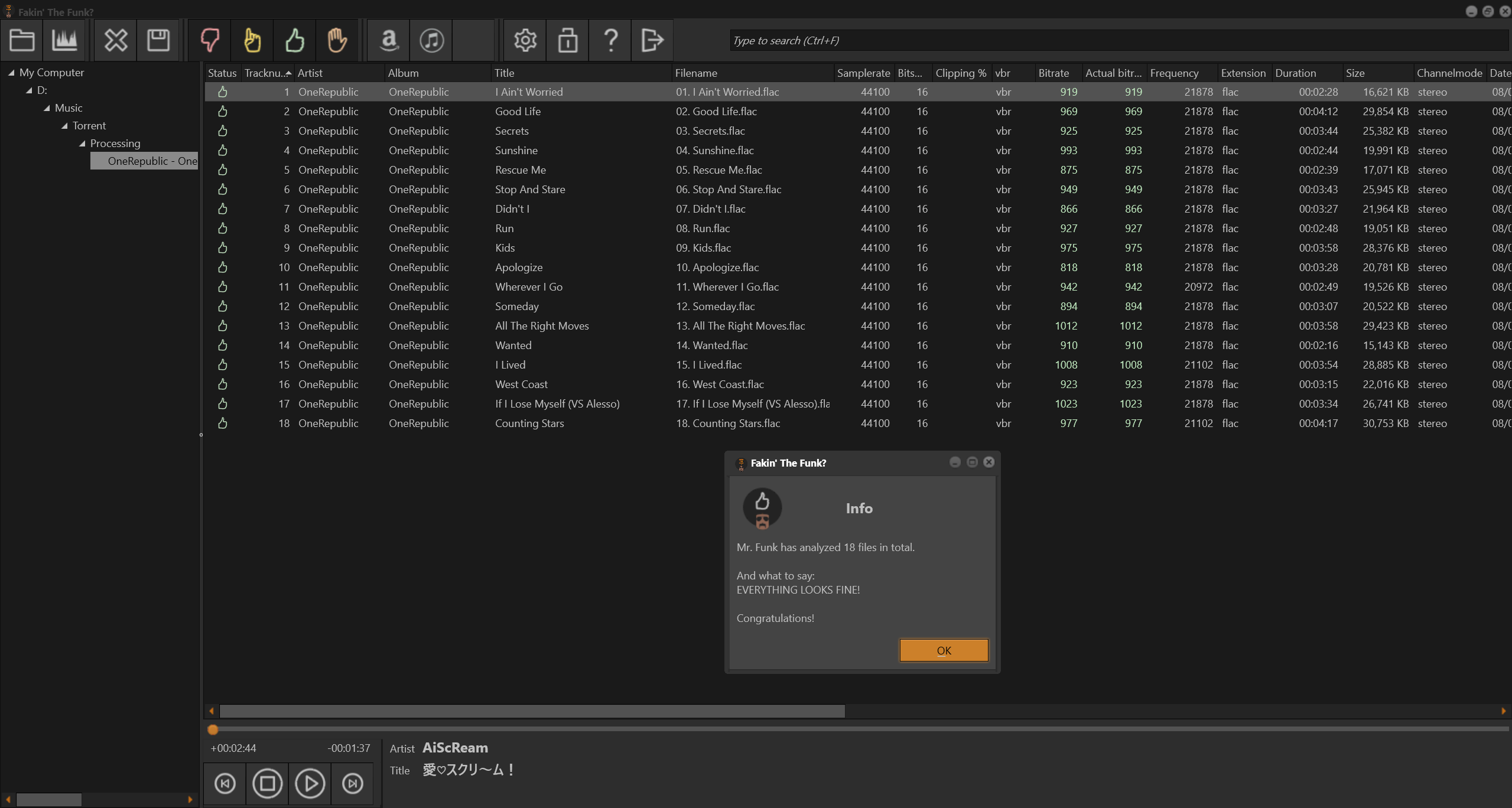
Task: Select the Counting Stars track row
Action: (x=529, y=423)
